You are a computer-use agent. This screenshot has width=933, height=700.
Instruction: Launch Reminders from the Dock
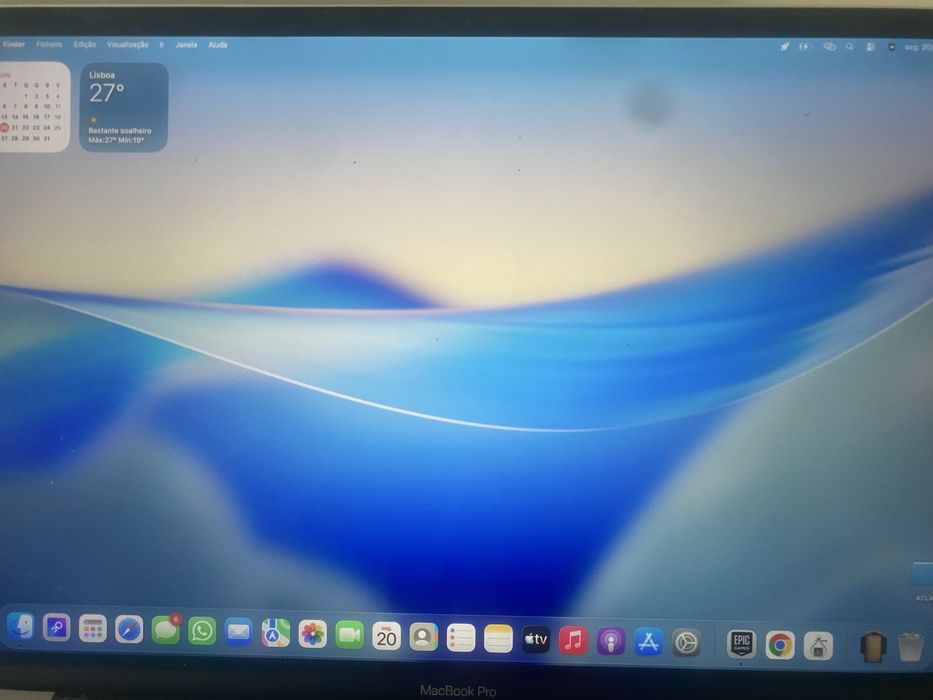(461, 638)
